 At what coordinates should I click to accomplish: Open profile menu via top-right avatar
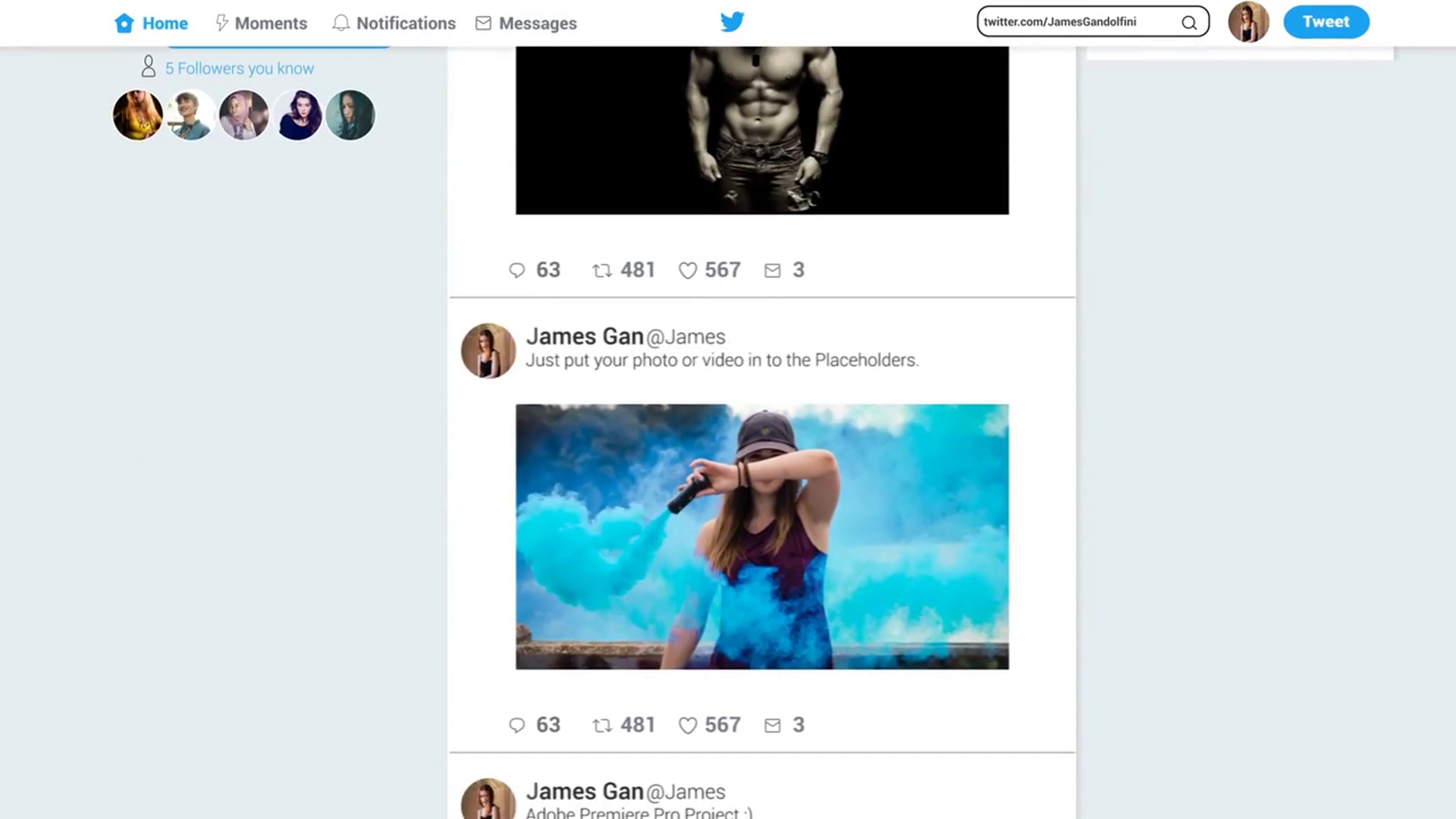(1248, 22)
